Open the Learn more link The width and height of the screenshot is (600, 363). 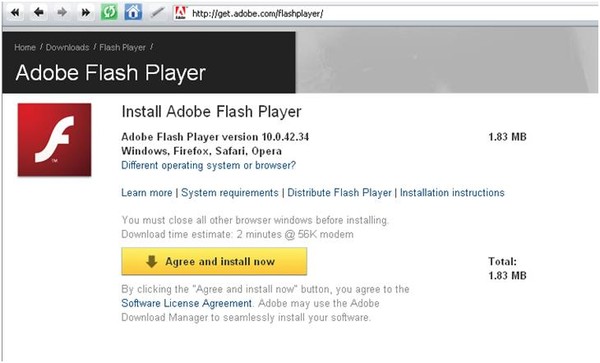[x=147, y=192]
